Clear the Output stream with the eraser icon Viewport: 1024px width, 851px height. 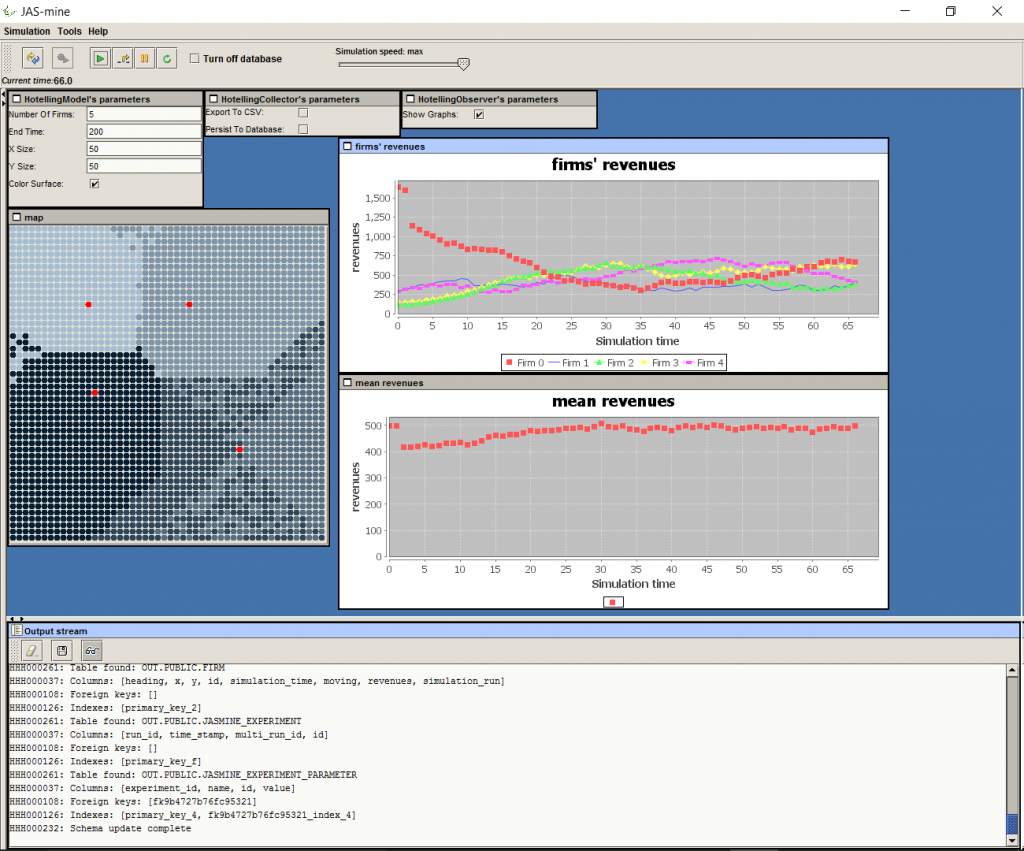(x=32, y=650)
